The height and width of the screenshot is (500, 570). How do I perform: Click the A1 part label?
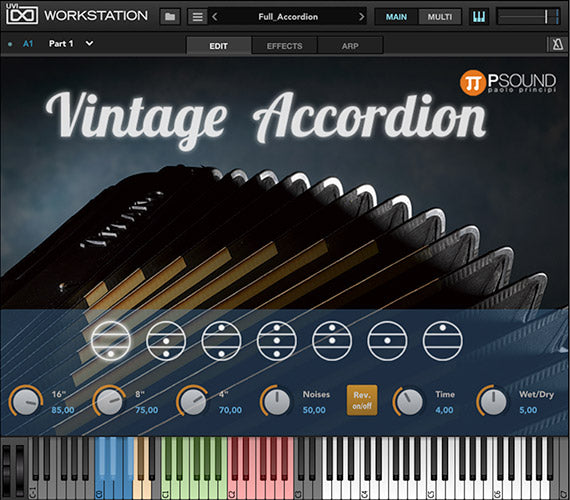[x=28, y=44]
